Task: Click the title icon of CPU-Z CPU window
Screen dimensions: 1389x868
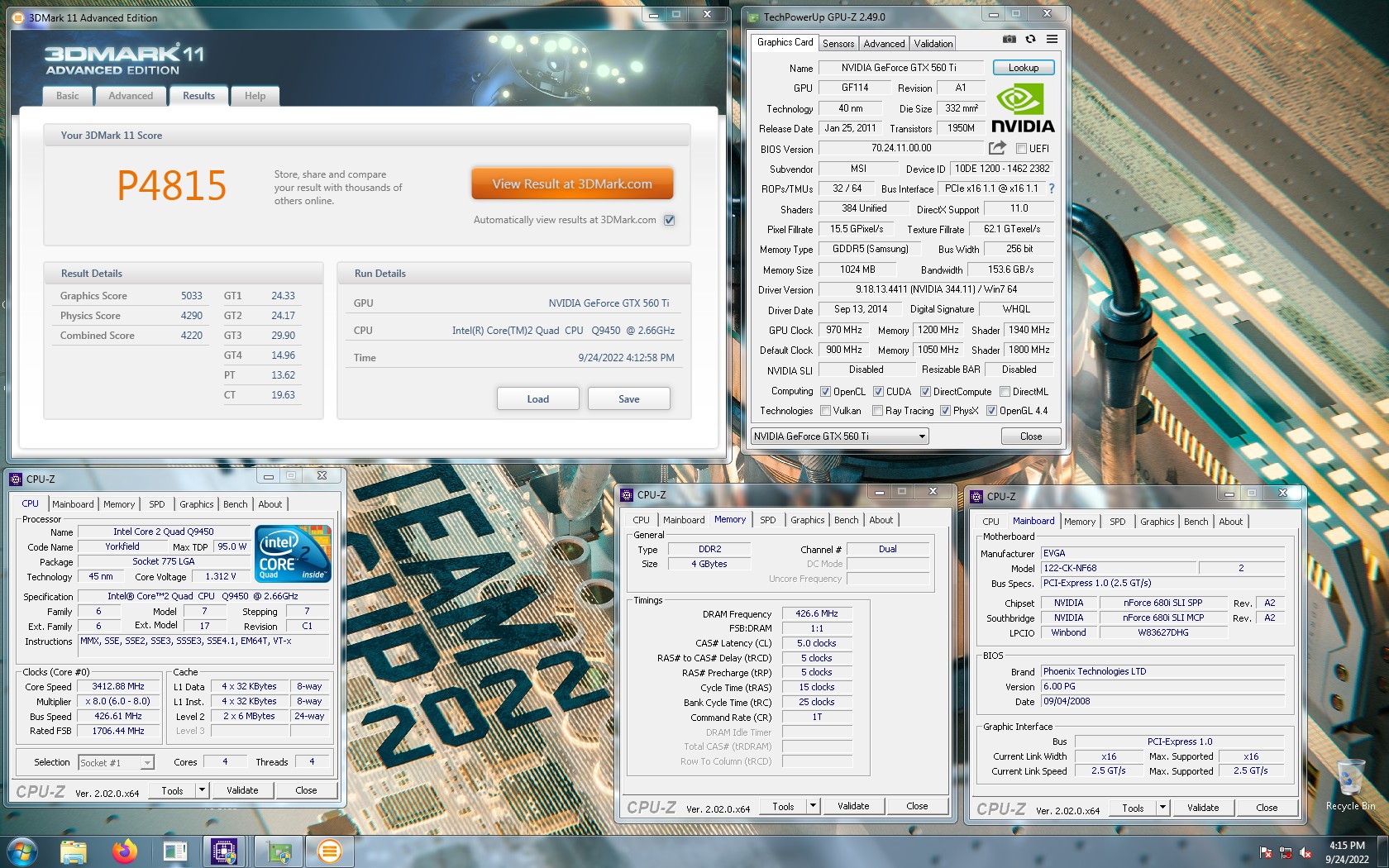Action: point(16,479)
